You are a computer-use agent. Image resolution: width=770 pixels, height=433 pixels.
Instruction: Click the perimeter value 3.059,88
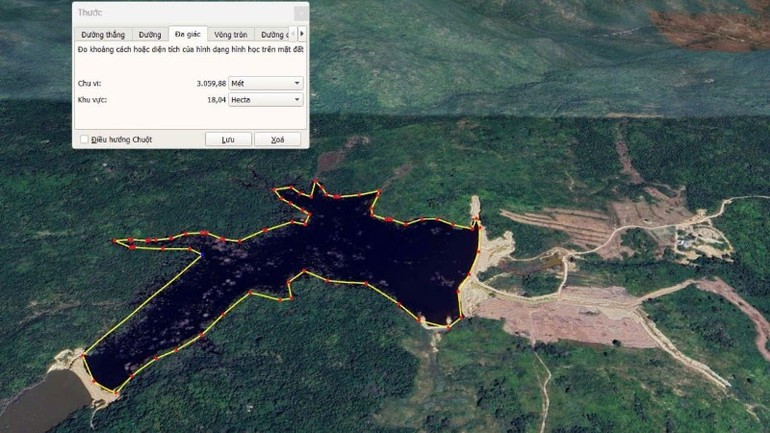tap(210, 83)
